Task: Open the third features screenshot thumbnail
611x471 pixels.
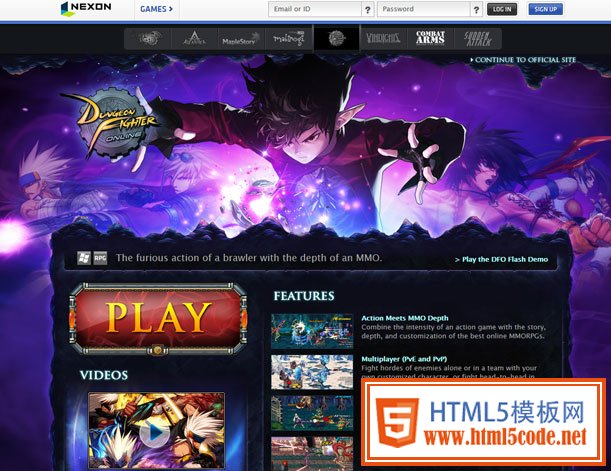Action: pos(312,413)
